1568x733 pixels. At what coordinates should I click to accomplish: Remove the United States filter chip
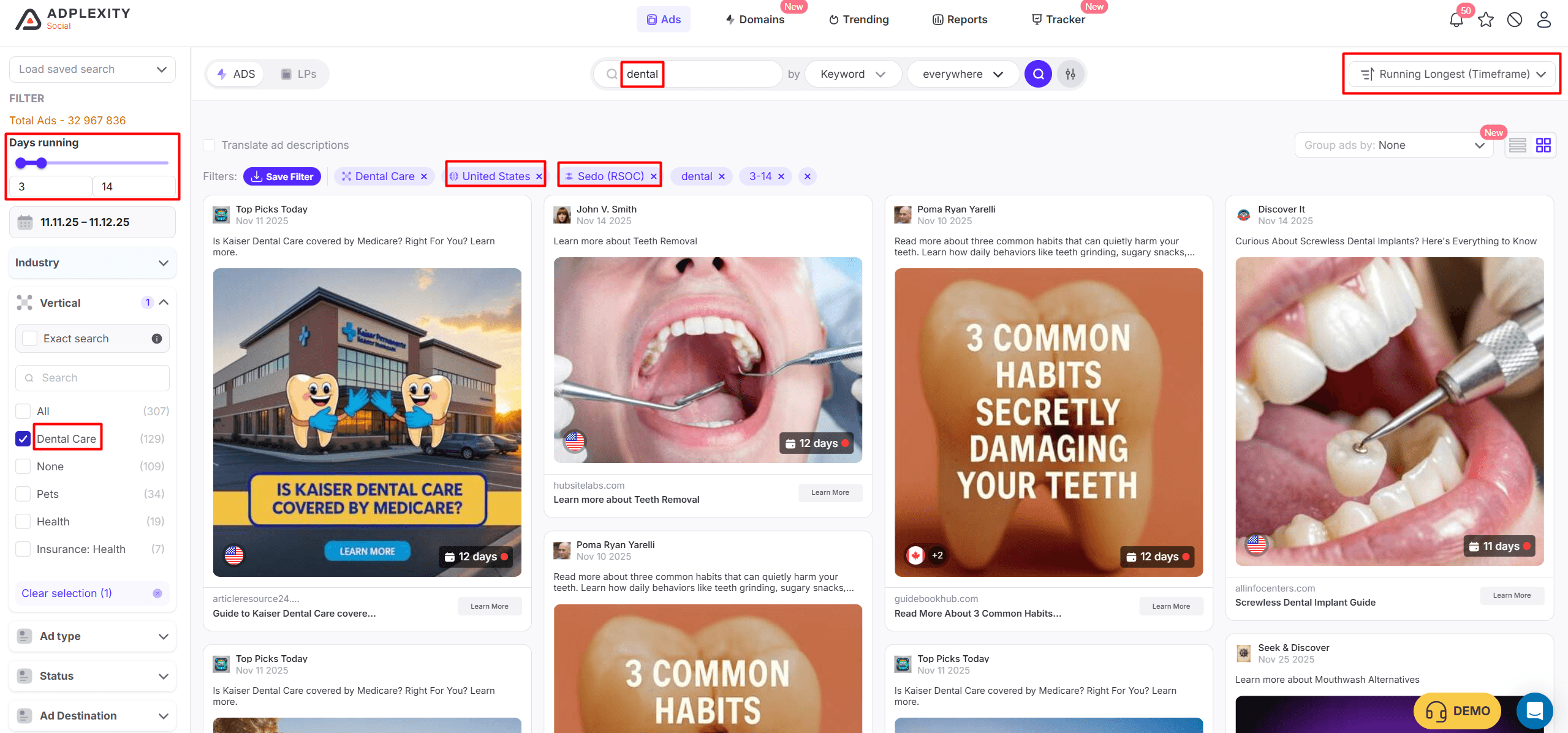(x=539, y=176)
